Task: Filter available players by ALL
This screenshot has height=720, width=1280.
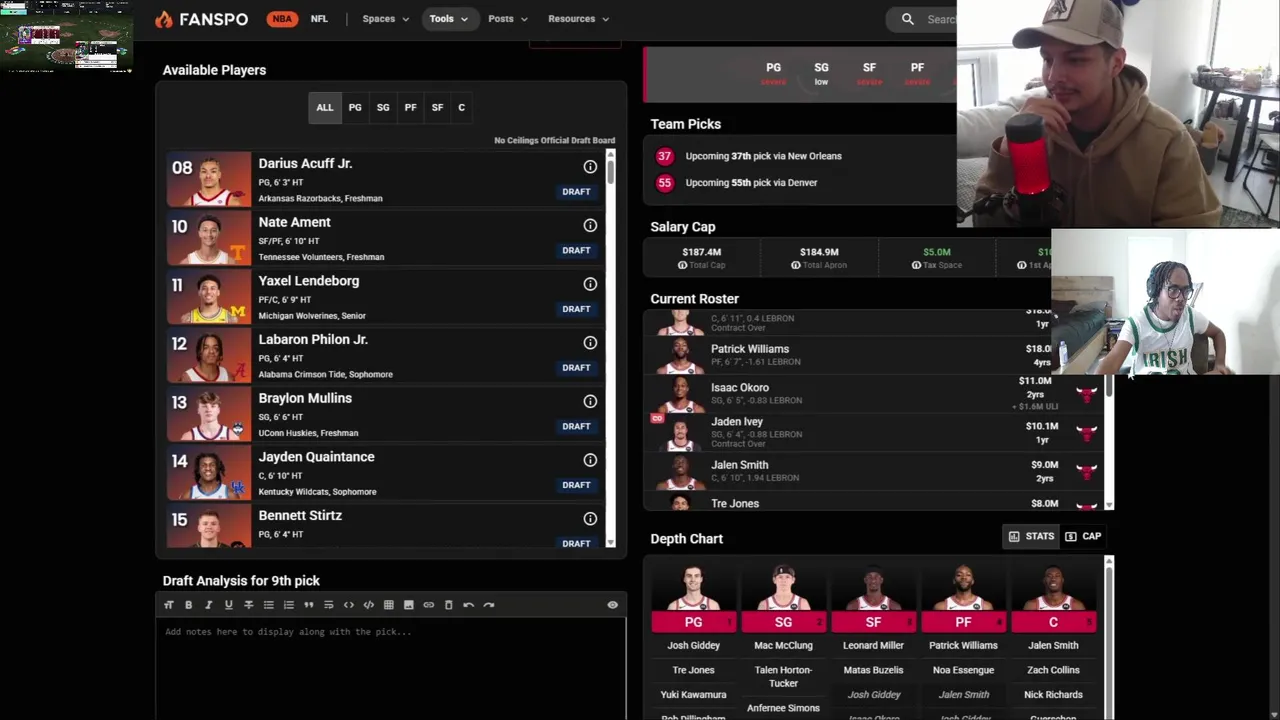Action: 325,108
